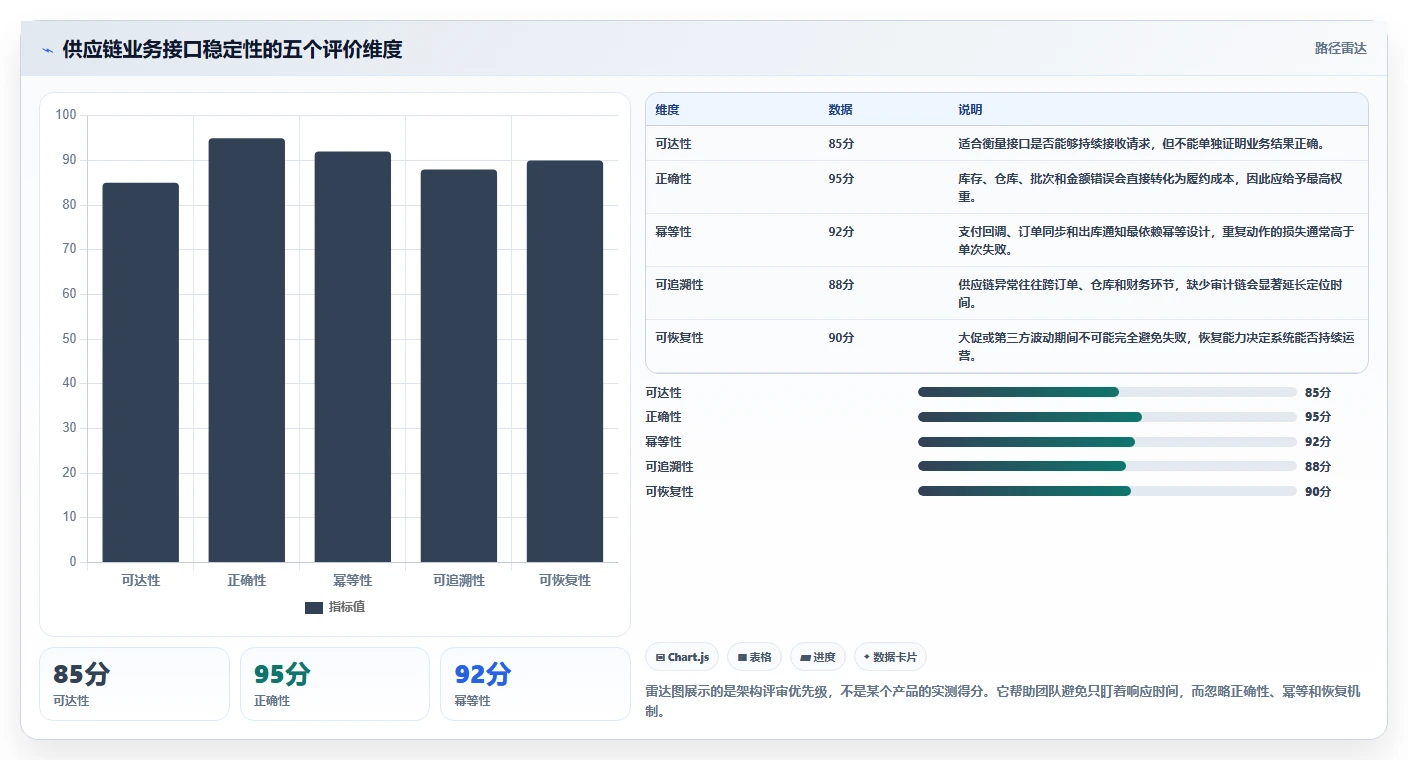
Task: Click the 正确性 bar in chart
Action: pos(247,350)
